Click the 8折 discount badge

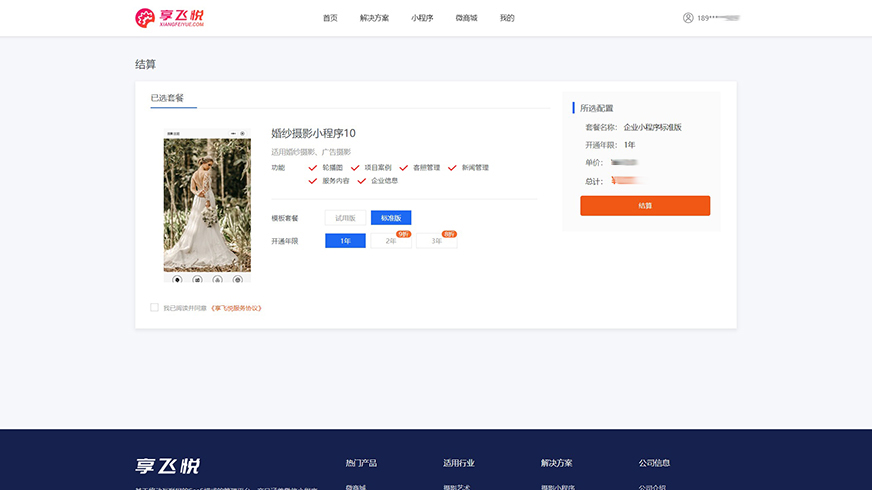coord(449,233)
